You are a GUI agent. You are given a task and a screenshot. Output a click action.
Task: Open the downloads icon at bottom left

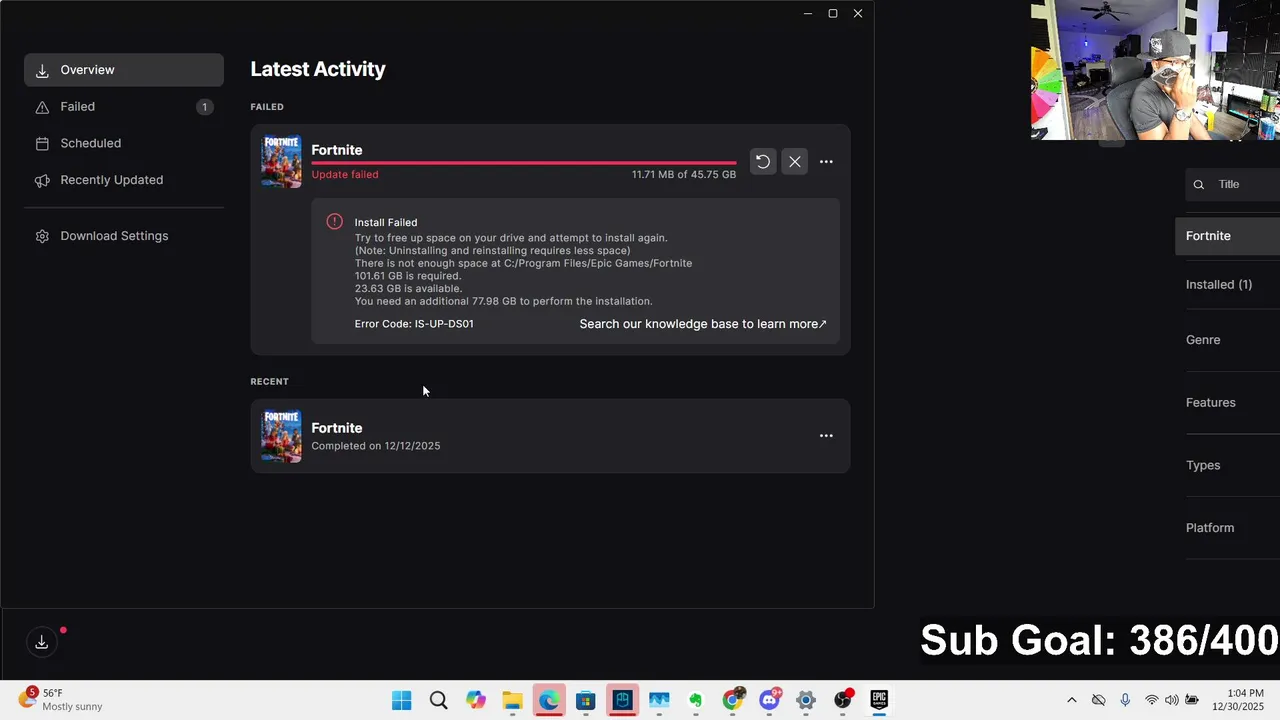tap(42, 642)
